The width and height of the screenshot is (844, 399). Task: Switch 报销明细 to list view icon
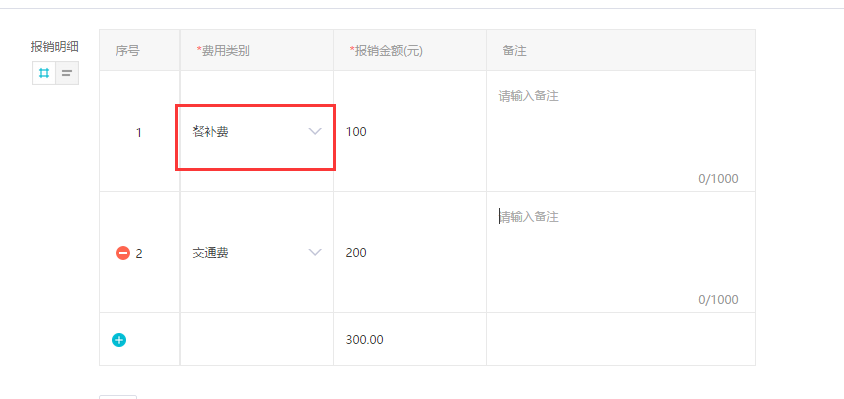67,73
